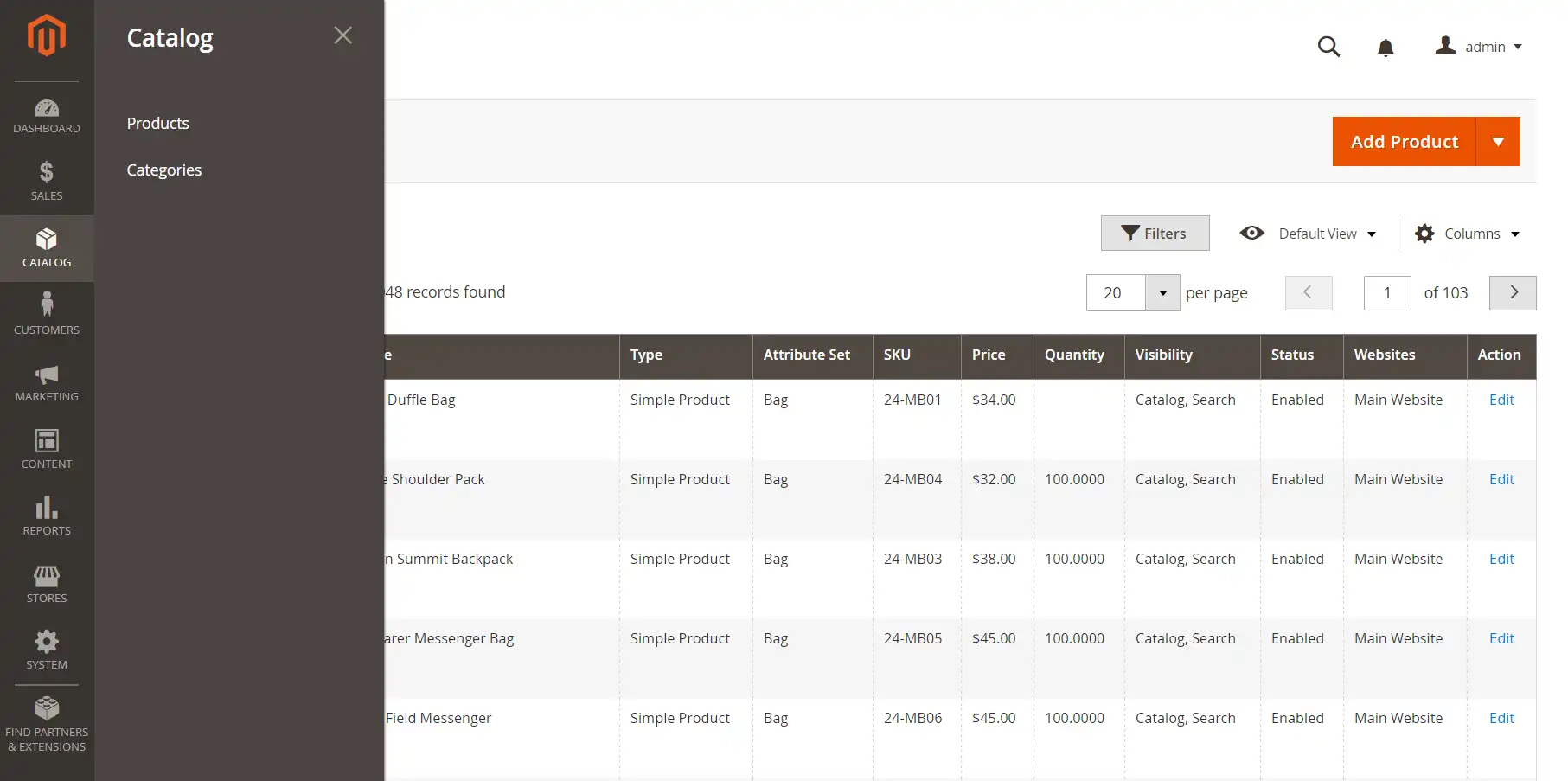The image size is (1568, 781).
Task: Expand the per page count dropdown
Action: tap(1162, 293)
